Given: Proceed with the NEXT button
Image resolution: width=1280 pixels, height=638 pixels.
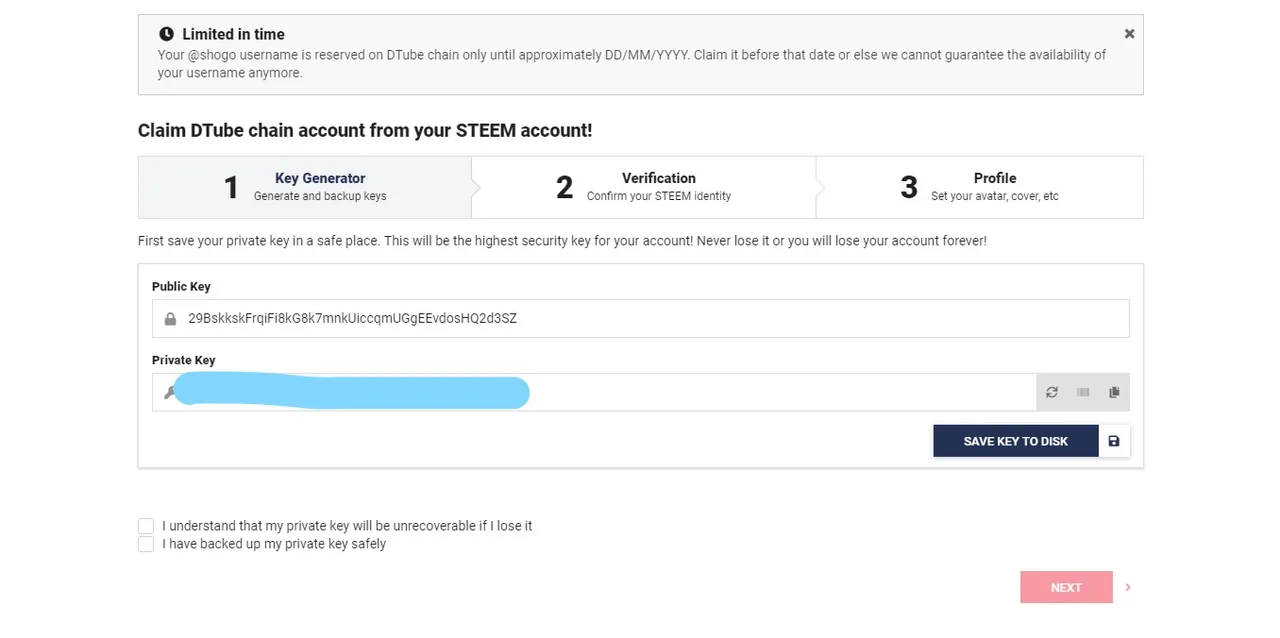Looking at the screenshot, I should click(x=1066, y=587).
